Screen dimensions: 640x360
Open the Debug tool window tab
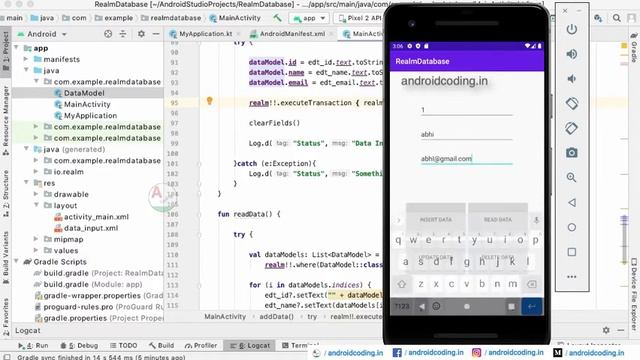tap(79, 345)
